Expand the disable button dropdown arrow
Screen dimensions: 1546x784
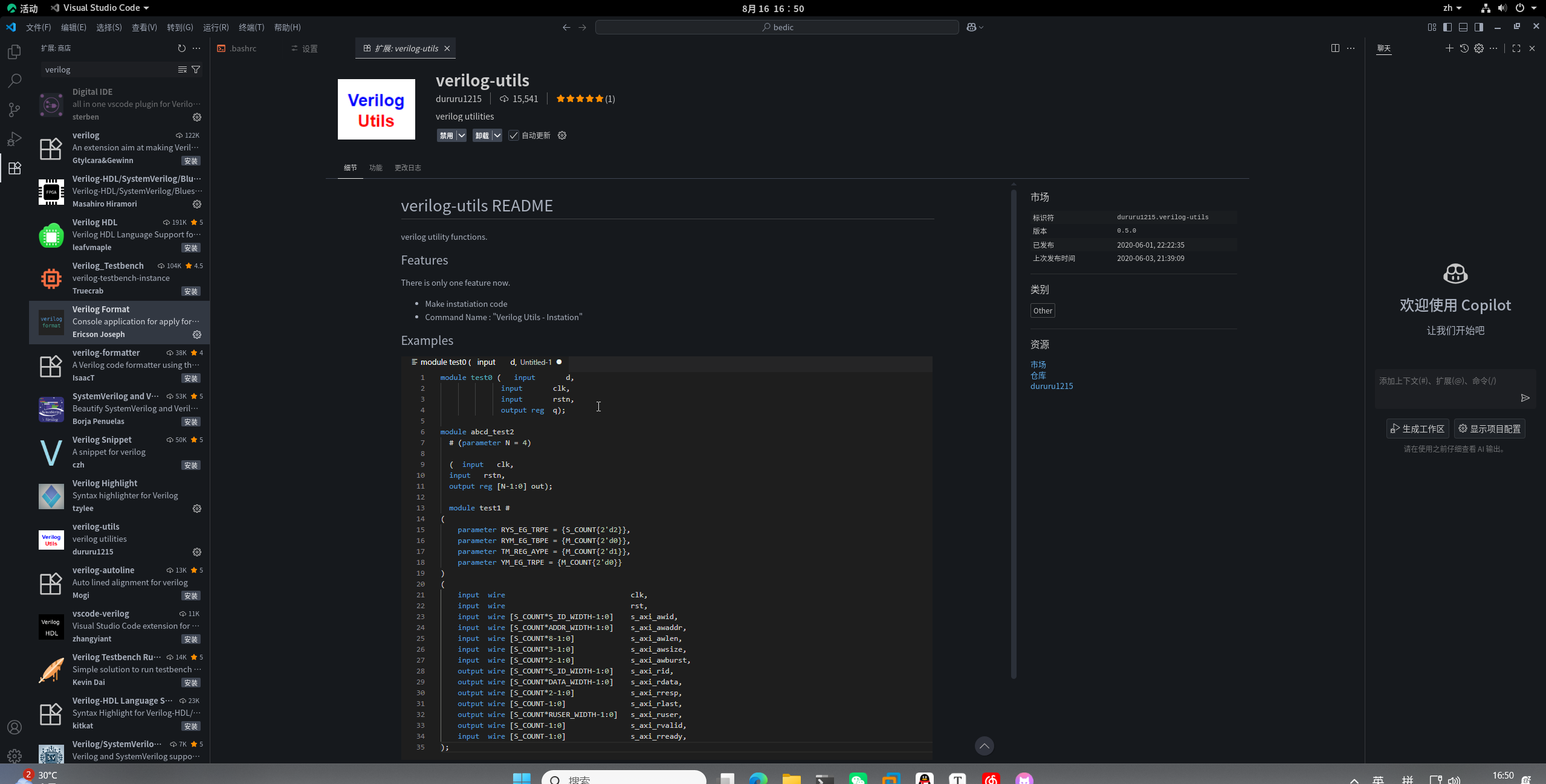point(461,135)
